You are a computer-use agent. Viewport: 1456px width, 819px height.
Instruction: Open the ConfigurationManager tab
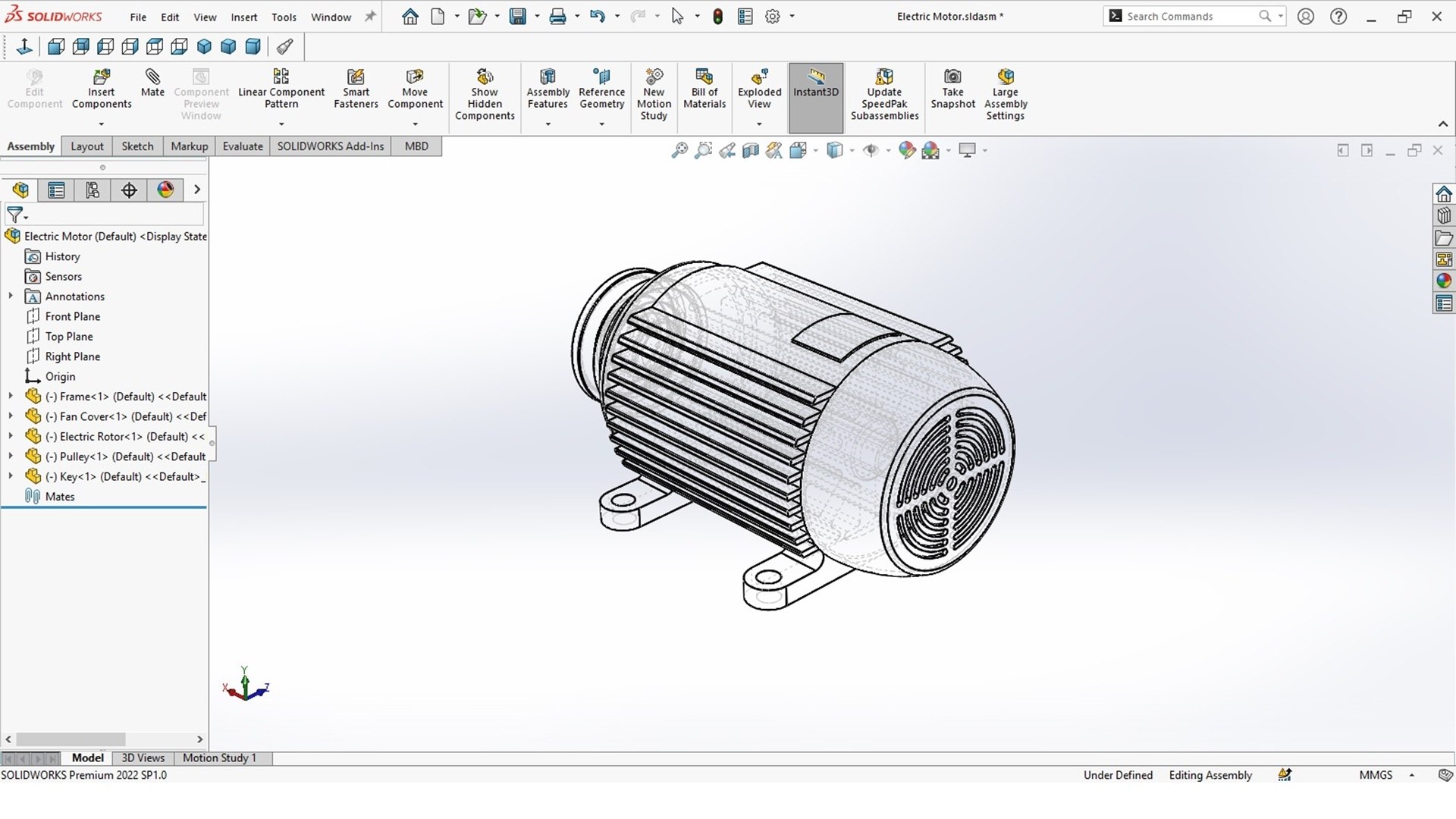coord(93,190)
